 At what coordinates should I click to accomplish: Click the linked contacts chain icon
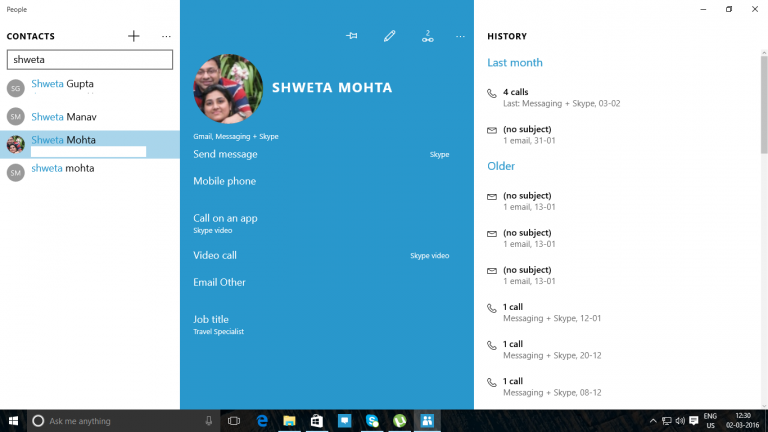[x=428, y=37]
